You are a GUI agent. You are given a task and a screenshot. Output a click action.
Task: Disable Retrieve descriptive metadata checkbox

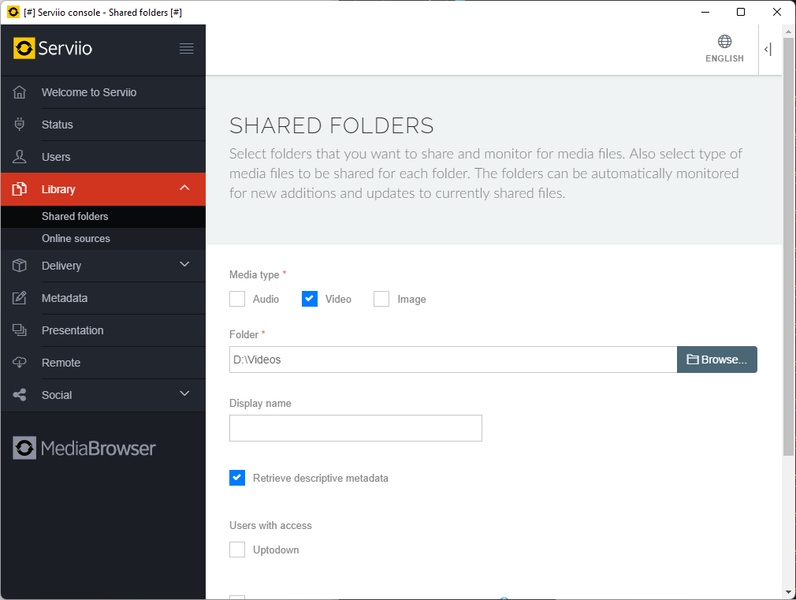click(237, 478)
